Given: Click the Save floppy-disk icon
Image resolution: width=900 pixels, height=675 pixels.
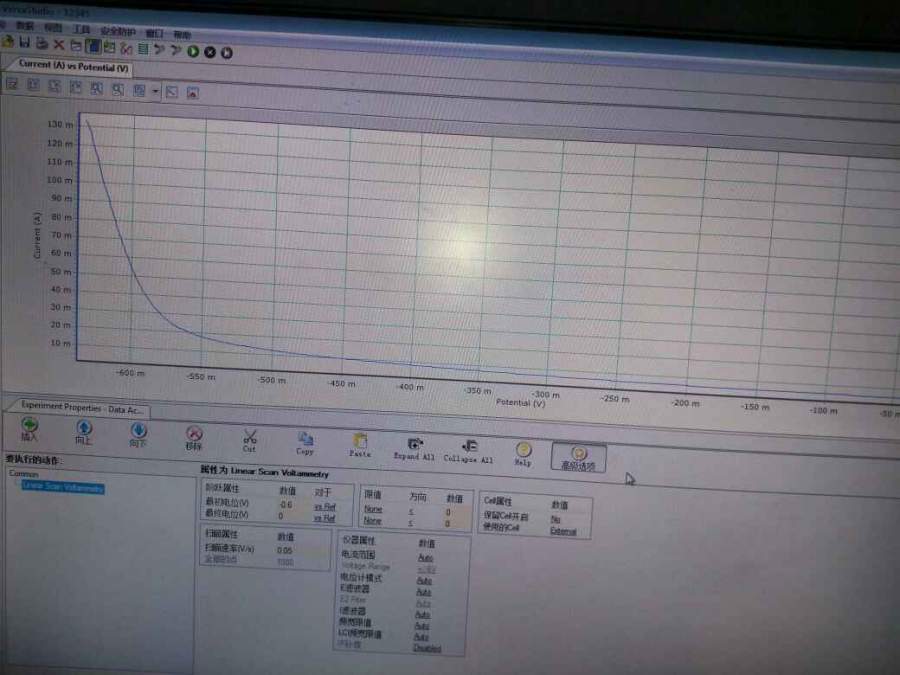Looking at the screenshot, I should click(x=25, y=42).
